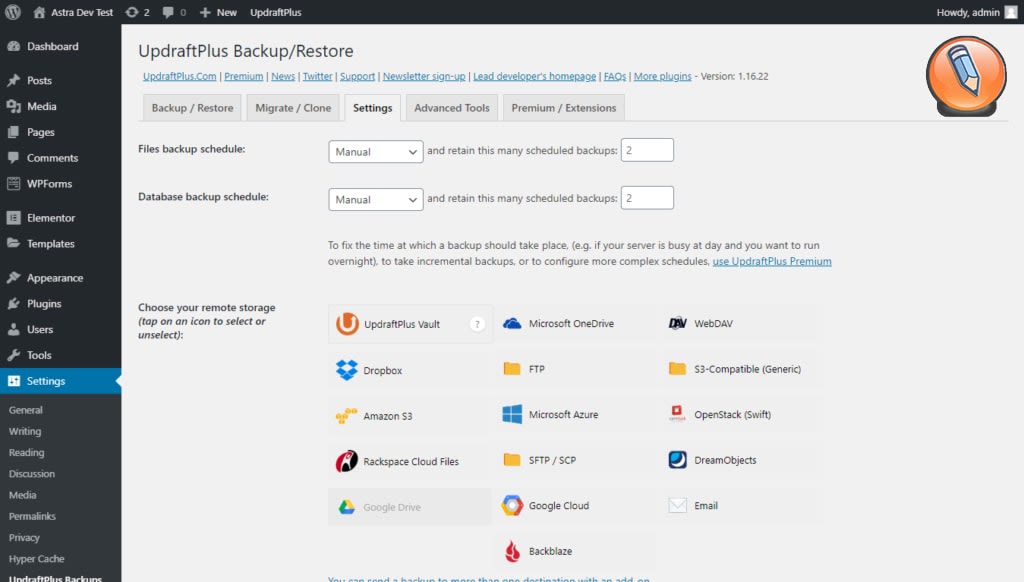Open Howdy, admin account menu
The height and width of the screenshot is (582, 1024).
tap(976, 12)
